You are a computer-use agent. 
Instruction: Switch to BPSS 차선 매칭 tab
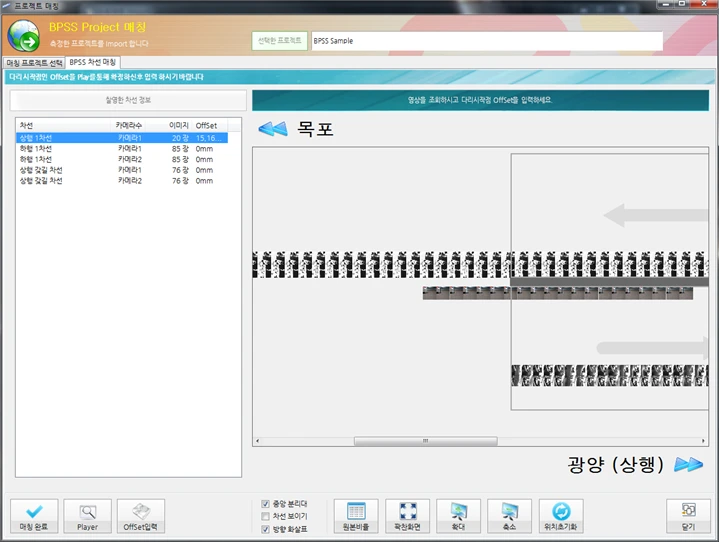pyautogui.click(x=93, y=62)
